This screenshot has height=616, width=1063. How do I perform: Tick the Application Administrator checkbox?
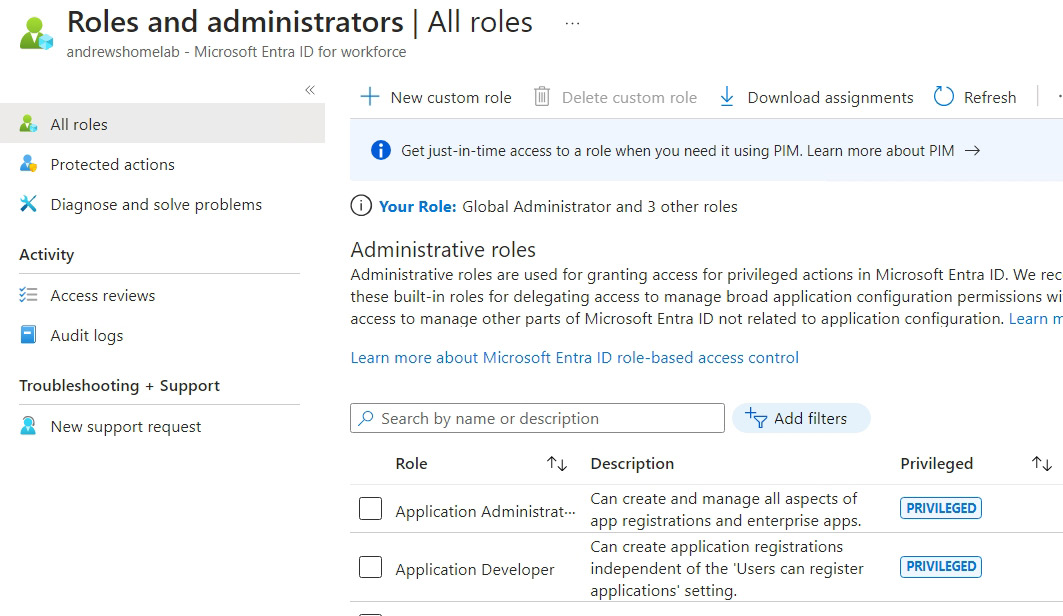coord(370,508)
